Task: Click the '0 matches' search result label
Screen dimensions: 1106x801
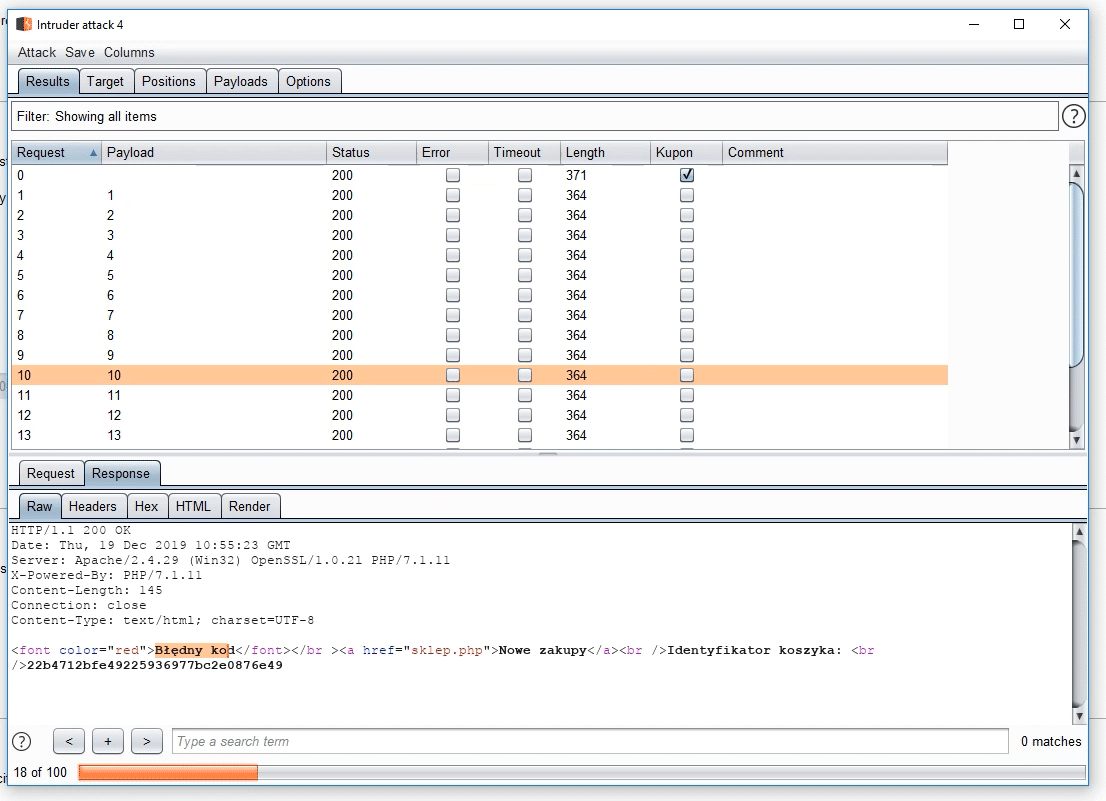Action: 1051,741
